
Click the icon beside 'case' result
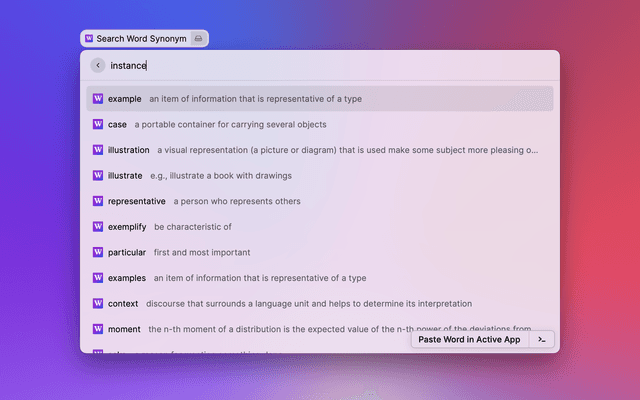[x=98, y=124]
